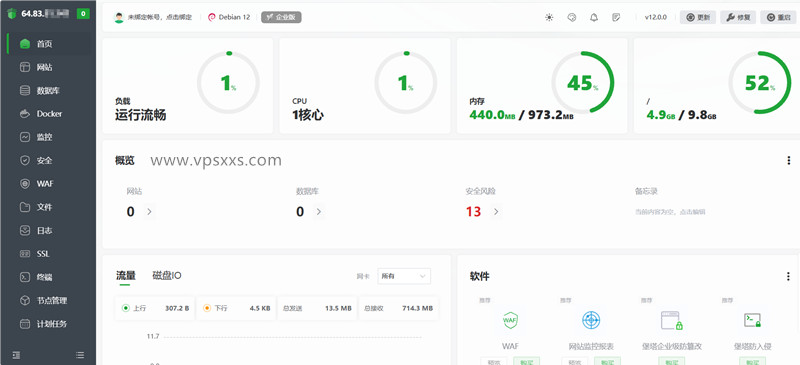Open notifications via the bell icon
The image size is (800, 365).
tap(594, 17)
